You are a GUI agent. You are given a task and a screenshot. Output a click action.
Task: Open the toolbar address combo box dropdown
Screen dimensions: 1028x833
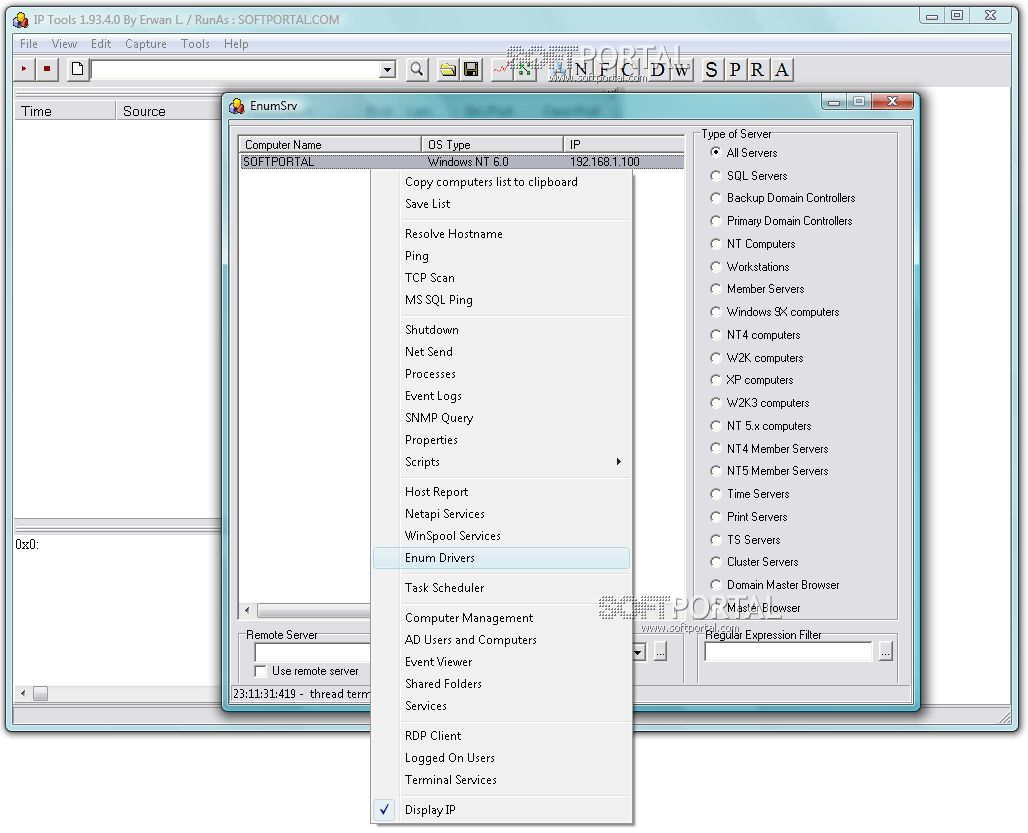[x=388, y=69]
